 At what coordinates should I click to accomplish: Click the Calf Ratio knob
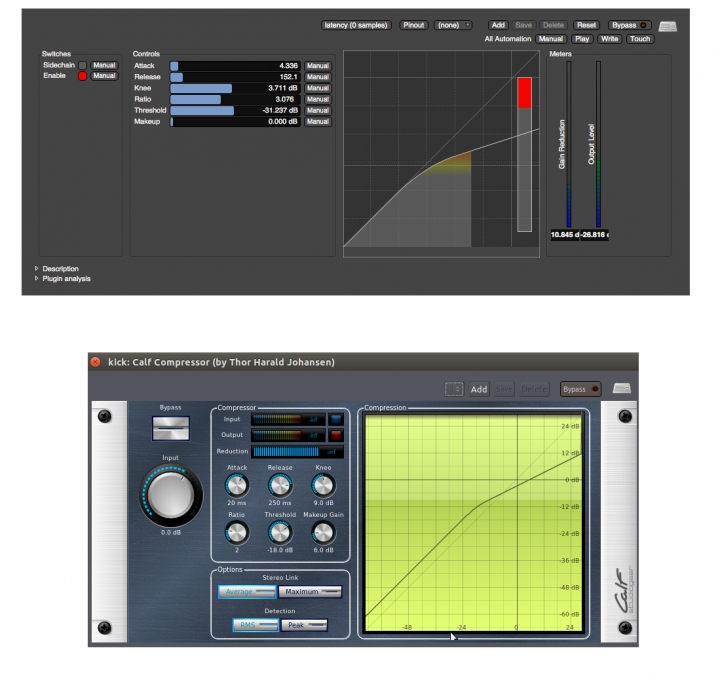click(237, 533)
